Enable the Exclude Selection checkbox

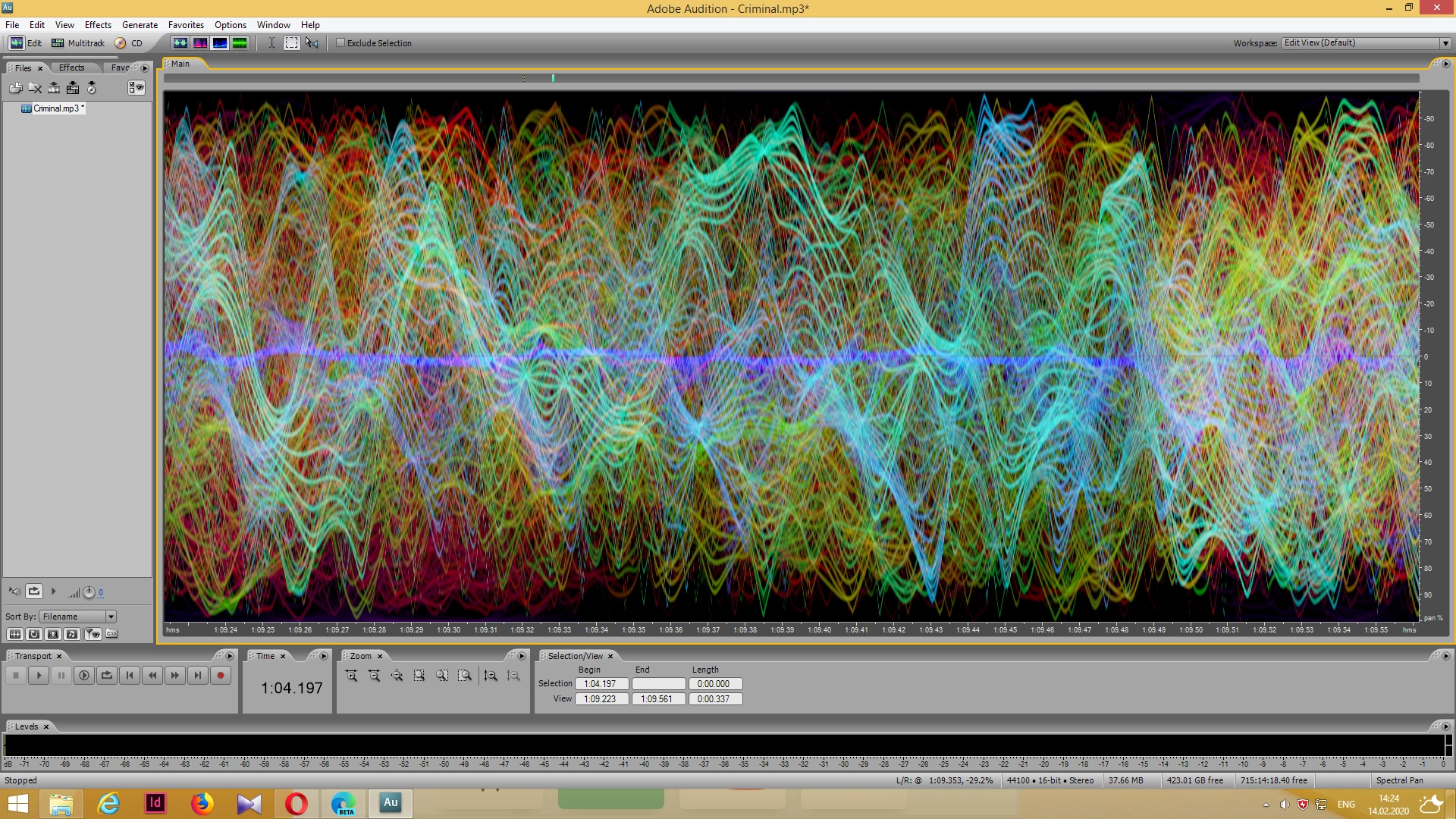pos(340,43)
